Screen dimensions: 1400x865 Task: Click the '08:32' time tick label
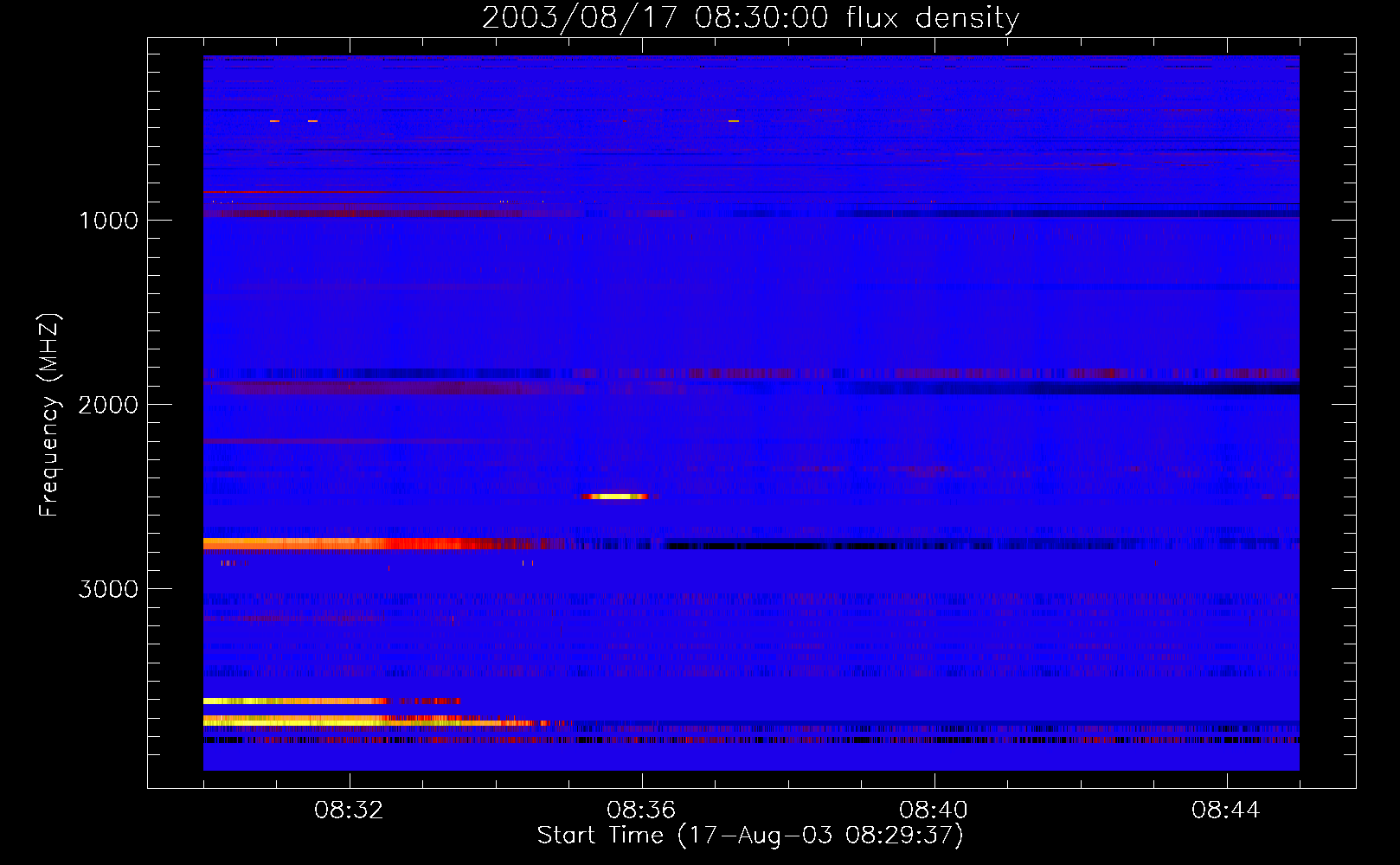click(349, 811)
